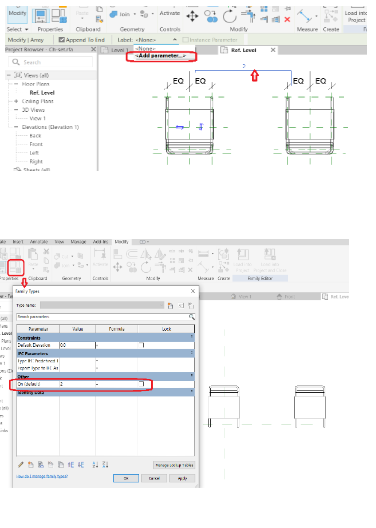Toggle the Append to End checkbox
This screenshot has height=528, width=376.
62,40
